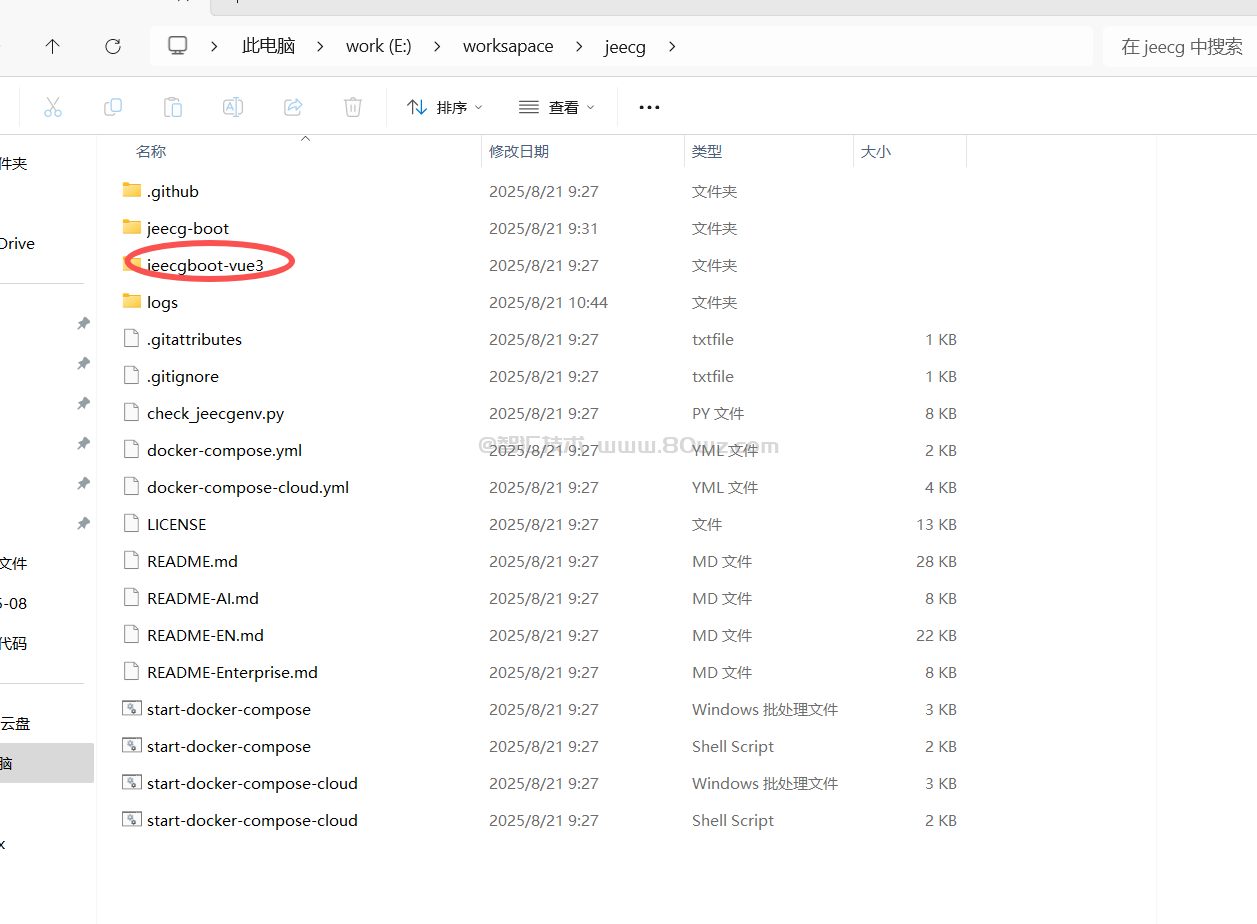Viewport: 1257px width, 924px height.
Task: Click the jeecg breadcrumb segment
Action: click(x=625, y=46)
